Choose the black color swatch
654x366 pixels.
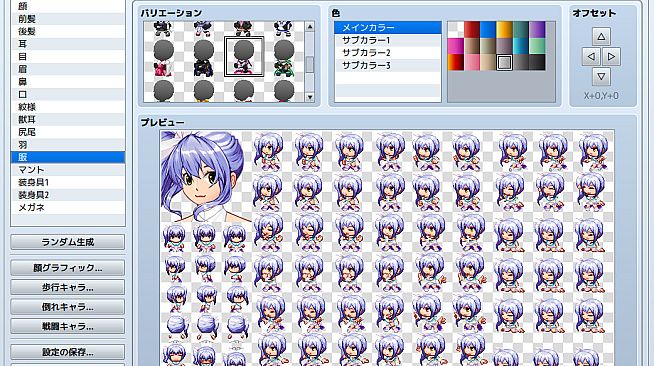pyautogui.click(x=537, y=62)
